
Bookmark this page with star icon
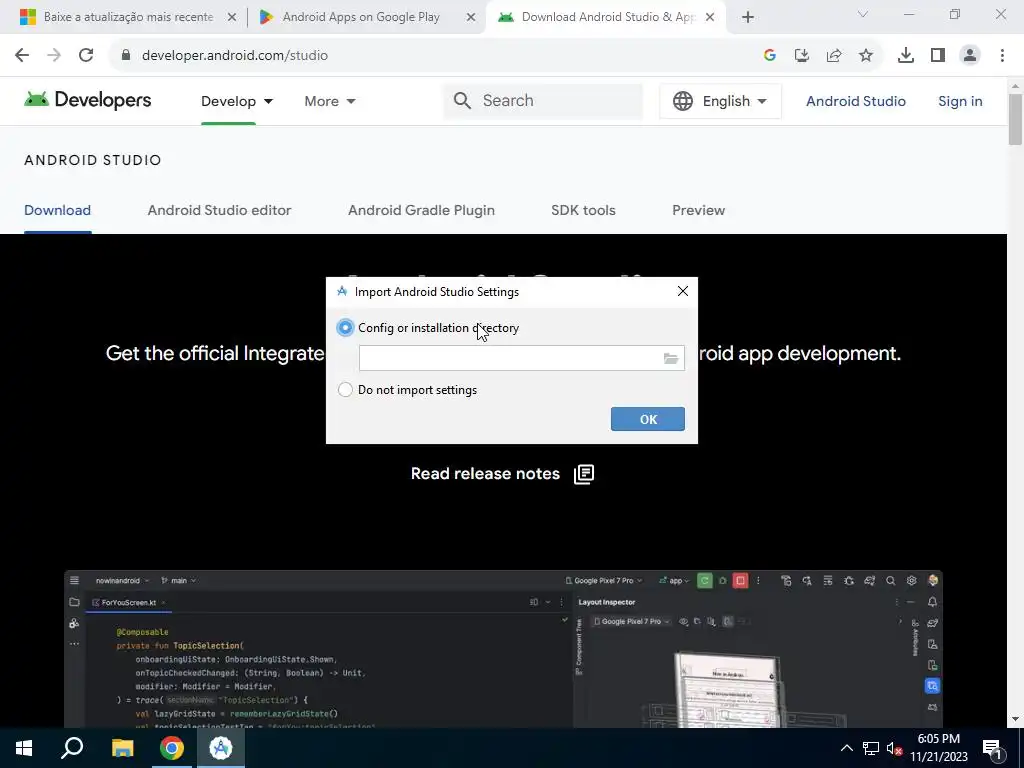pyautogui.click(x=866, y=56)
